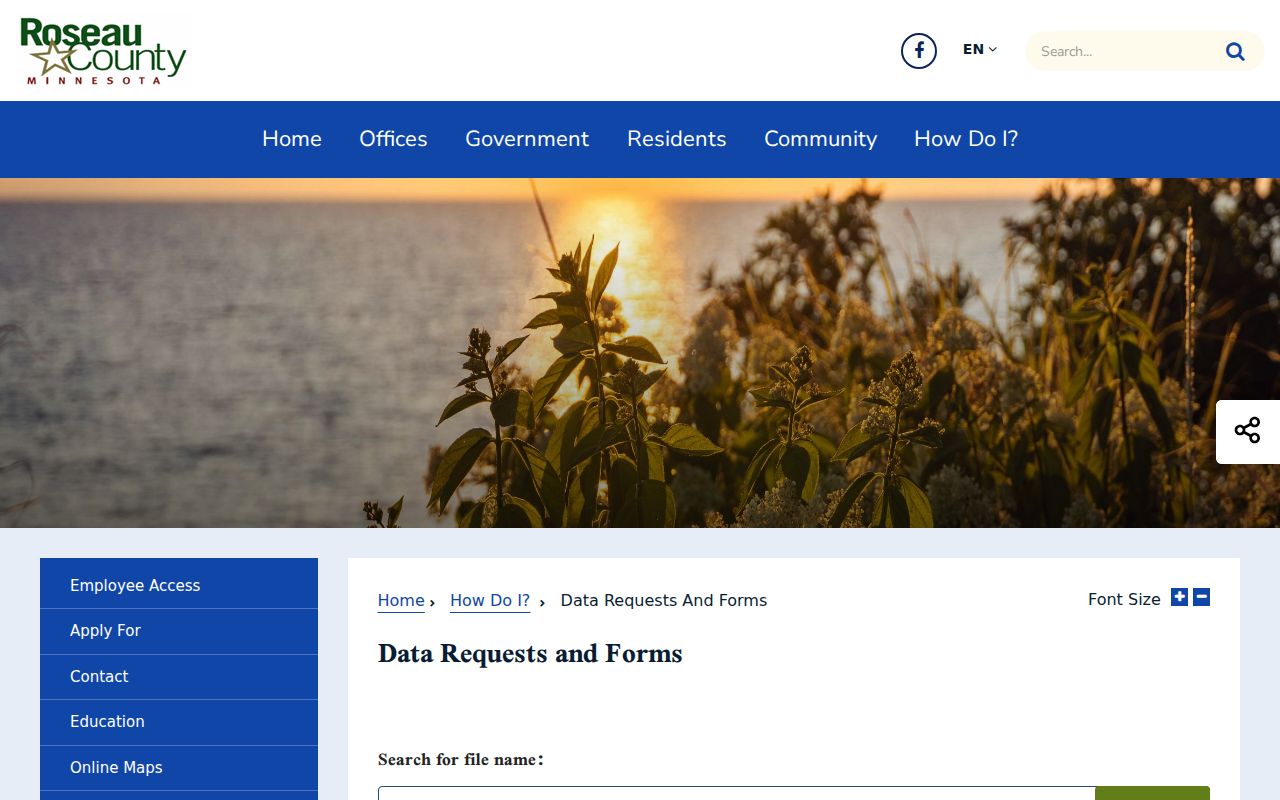This screenshot has width=1280, height=800.
Task: Open the share icon panel
Action: 1247,431
